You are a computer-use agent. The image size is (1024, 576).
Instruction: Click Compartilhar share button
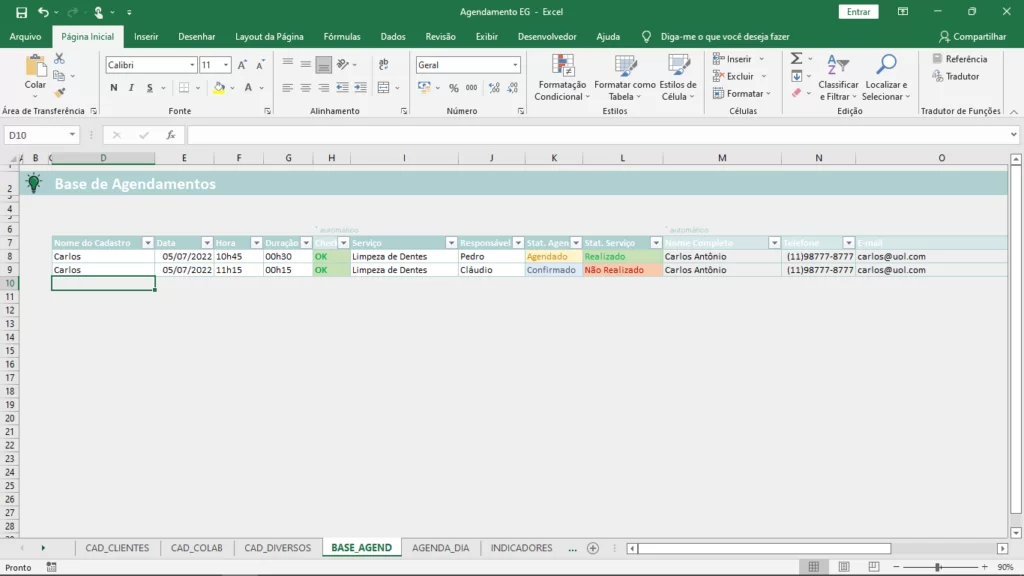[x=972, y=37]
